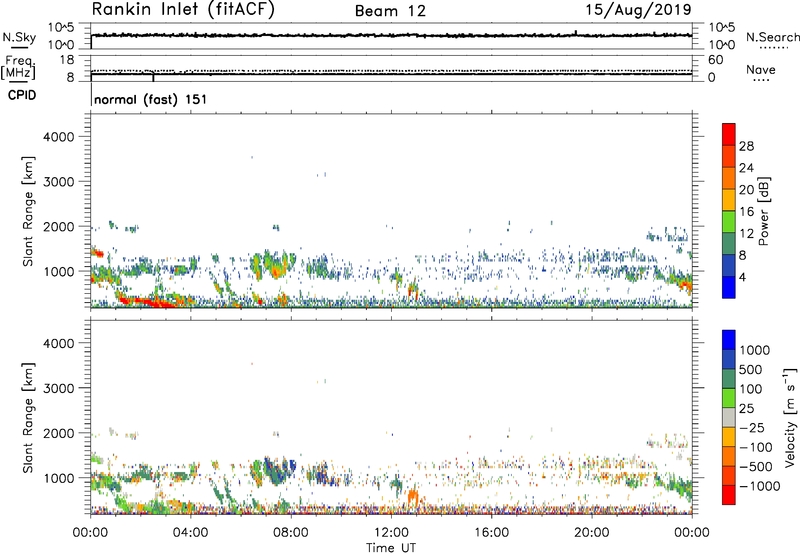
Task: Pick the bright blue top Velocity colorbar segment
Action: click(729, 340)
